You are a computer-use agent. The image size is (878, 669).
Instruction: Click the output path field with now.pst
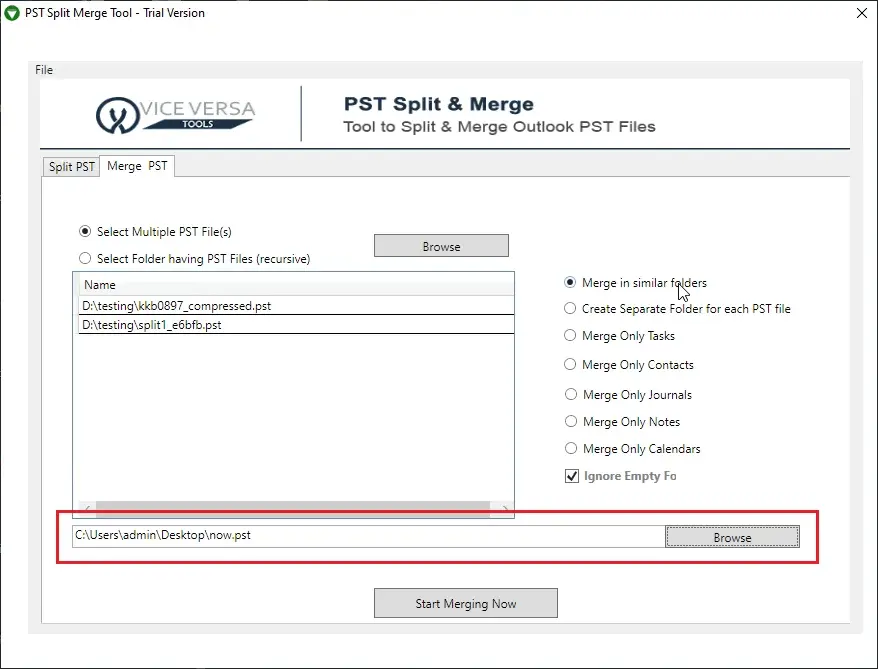pyautogui.click(x=368, y=536)
